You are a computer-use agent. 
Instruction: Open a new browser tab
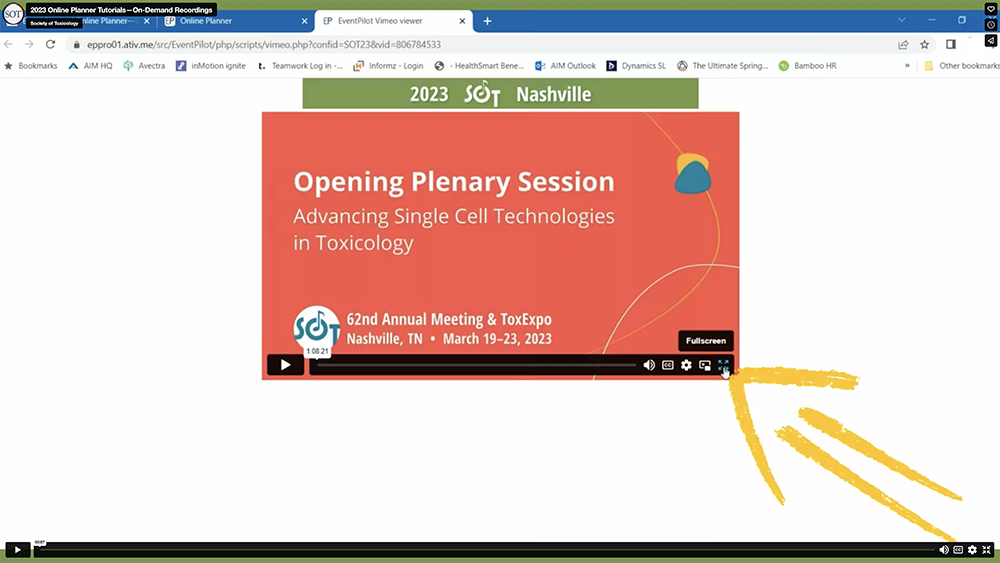pos(487,21)
